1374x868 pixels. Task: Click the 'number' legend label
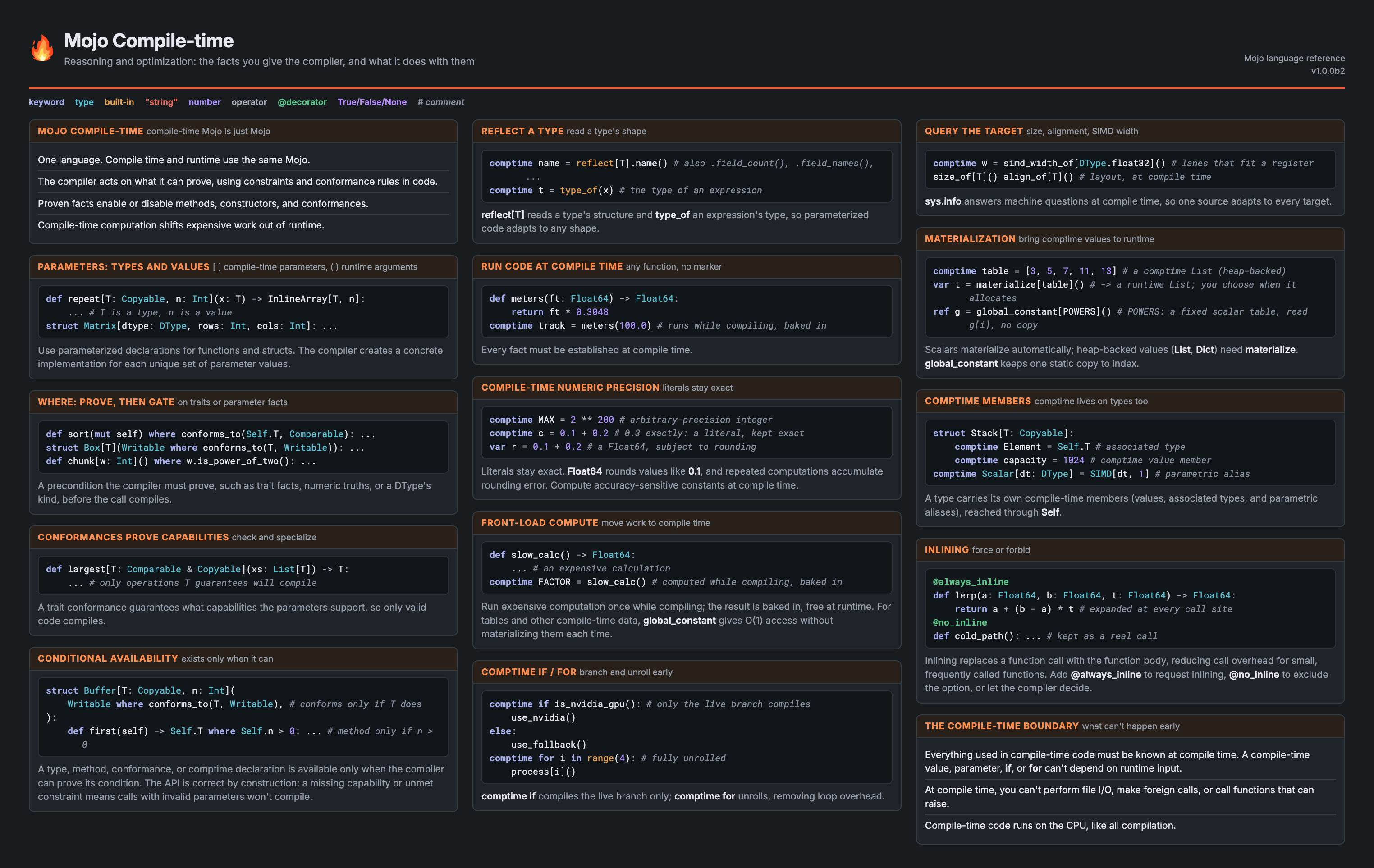coord(204,102)
